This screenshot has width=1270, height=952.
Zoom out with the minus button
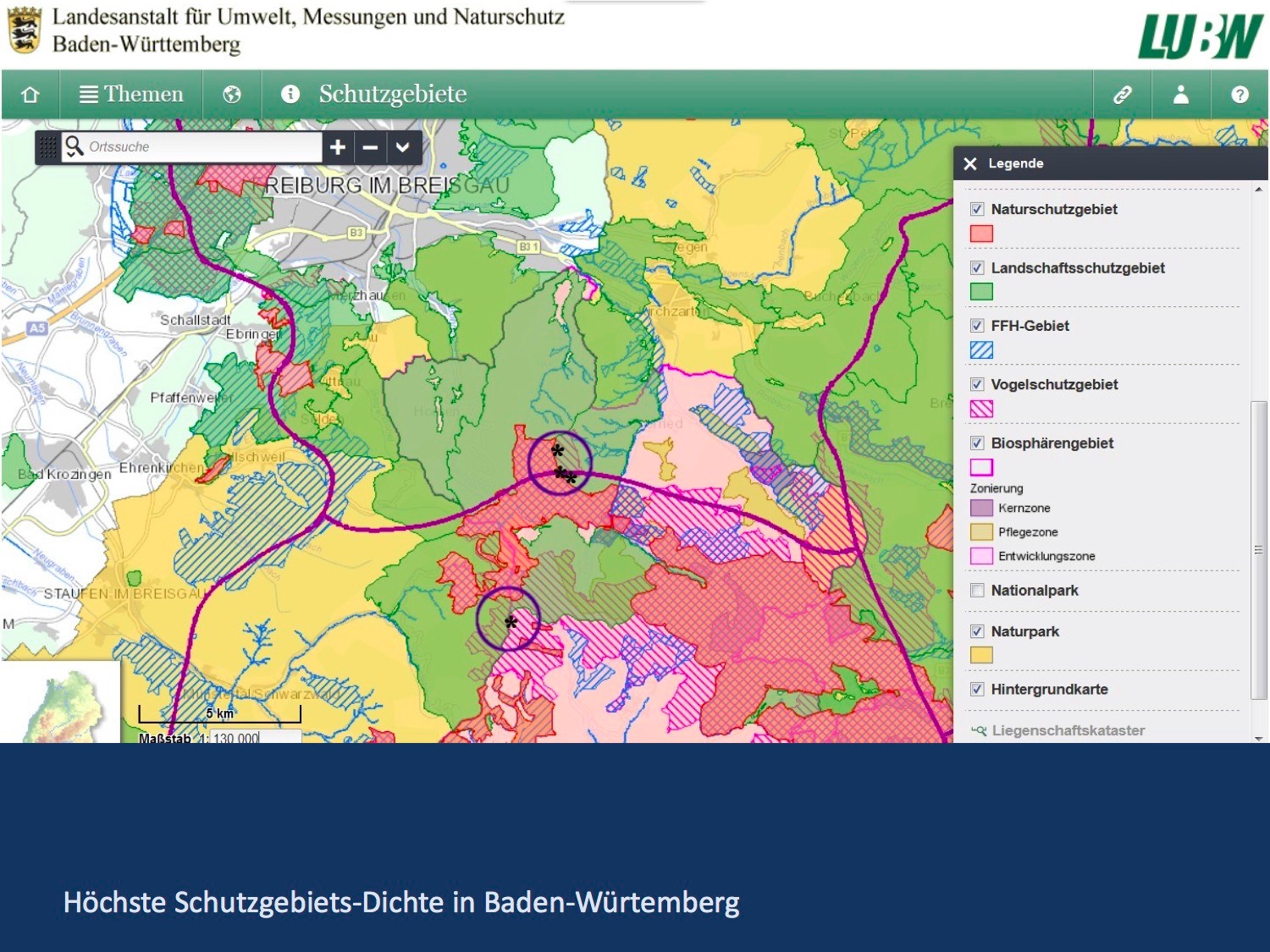tap(370, 147)
